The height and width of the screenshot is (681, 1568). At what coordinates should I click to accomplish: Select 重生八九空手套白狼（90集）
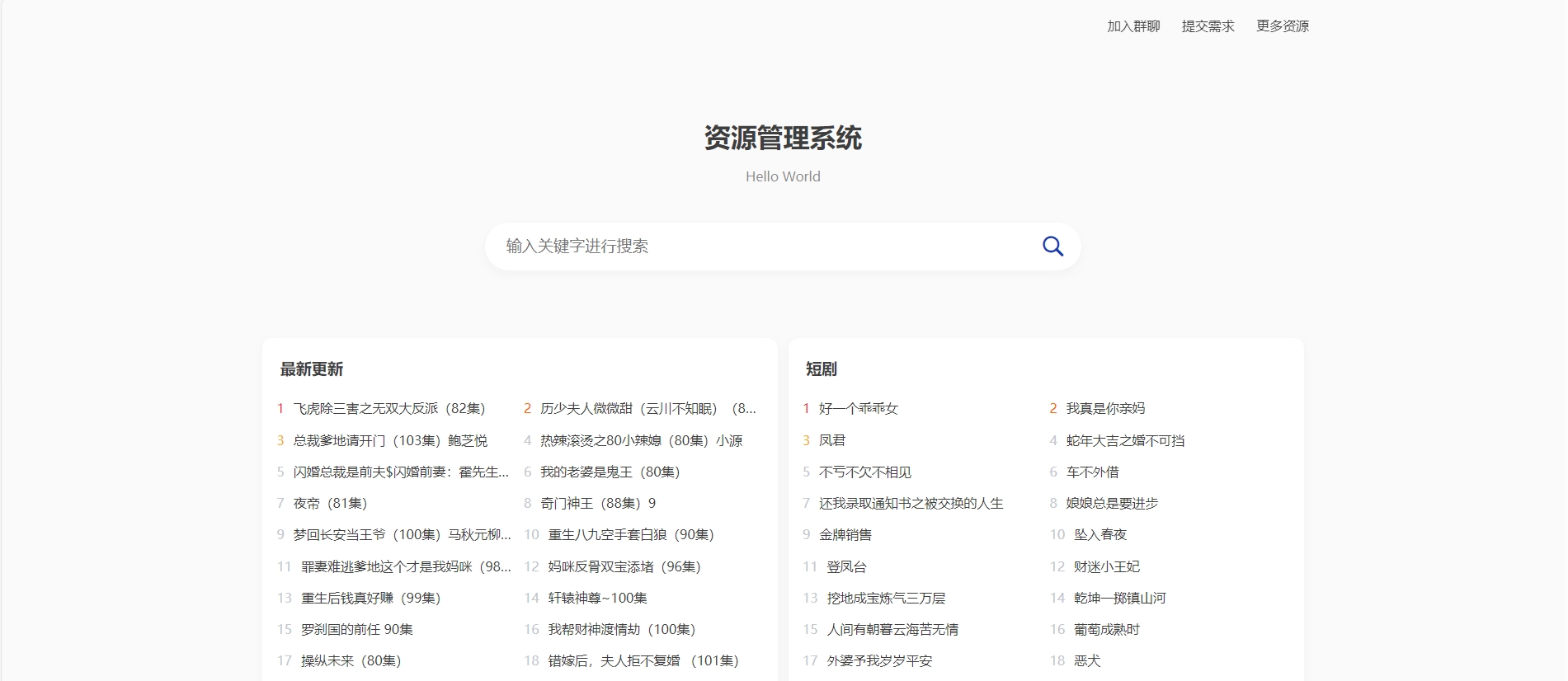click(631, 534)
